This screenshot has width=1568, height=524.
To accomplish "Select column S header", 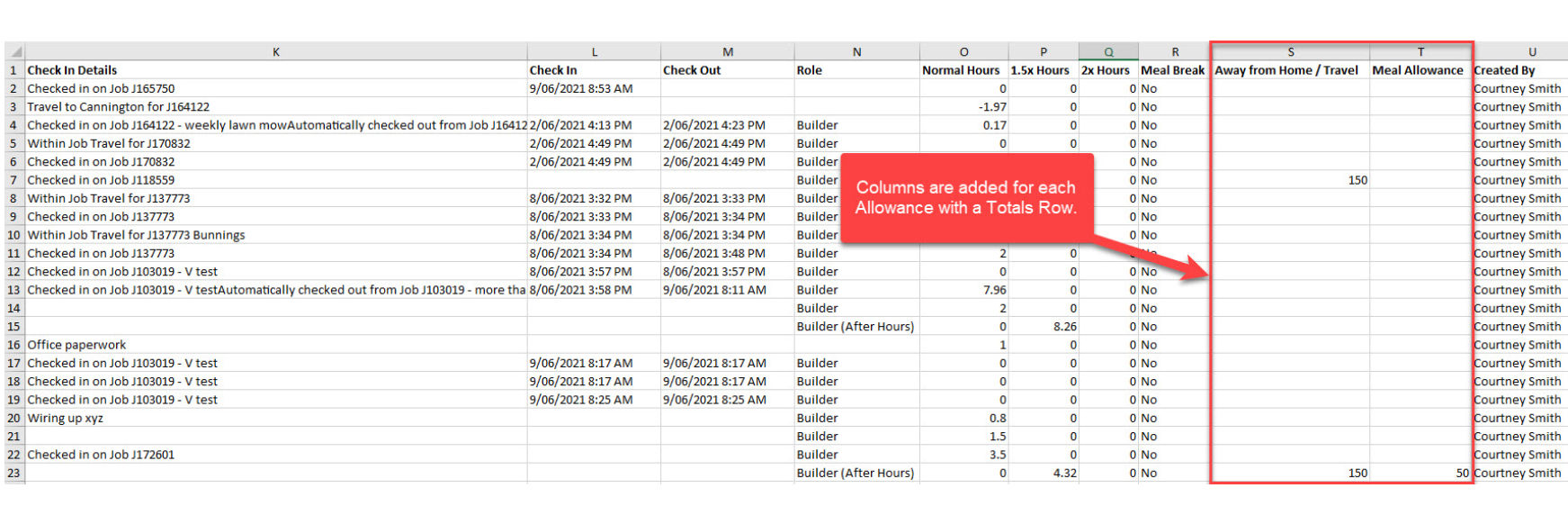I will tap(1291, 52).
